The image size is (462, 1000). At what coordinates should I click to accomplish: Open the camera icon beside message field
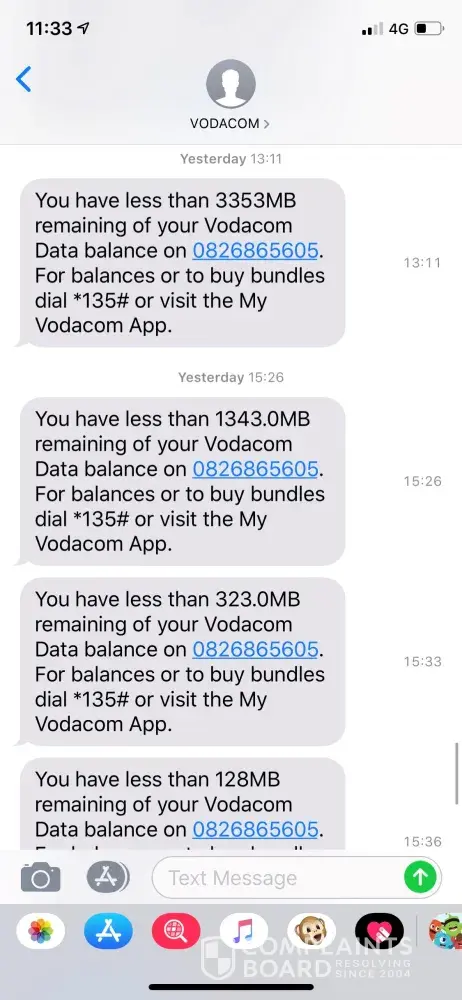pyautogui.click(x=41, y=878)
